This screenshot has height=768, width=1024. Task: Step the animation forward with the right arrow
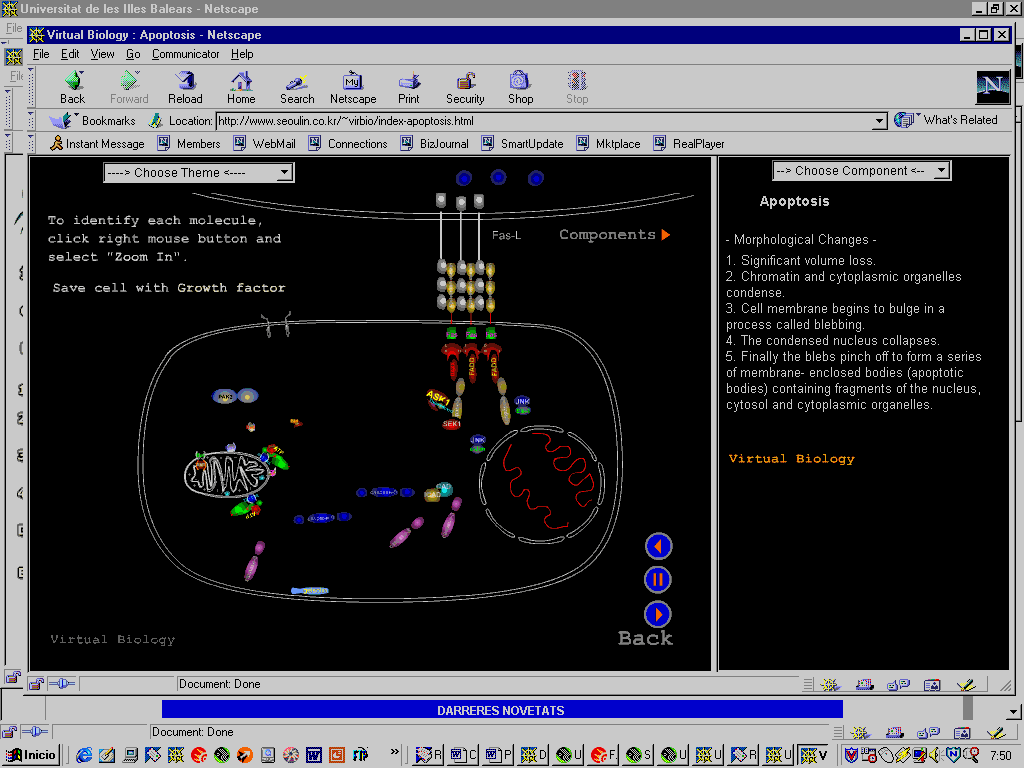tap(658, 613)
